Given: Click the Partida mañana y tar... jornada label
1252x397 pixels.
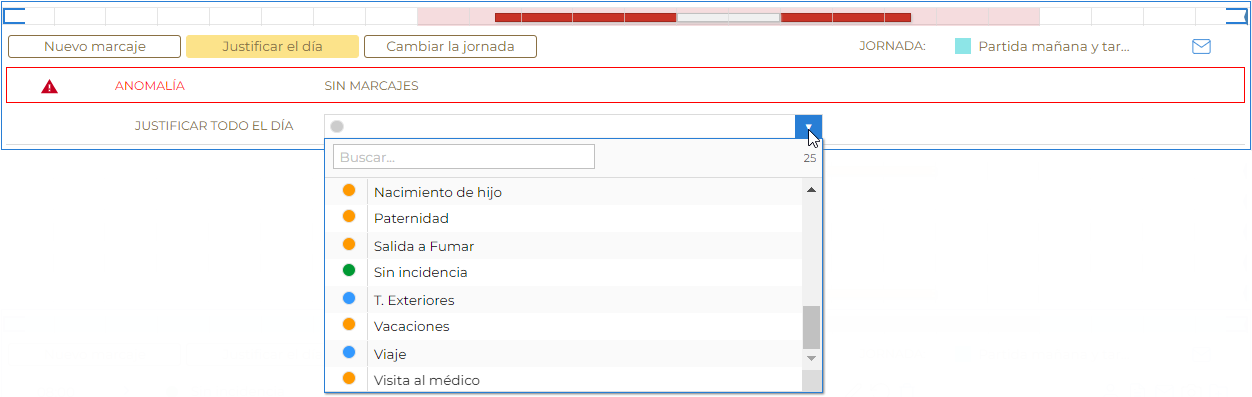Looking at the screenshot, I should click(1054, 47).
